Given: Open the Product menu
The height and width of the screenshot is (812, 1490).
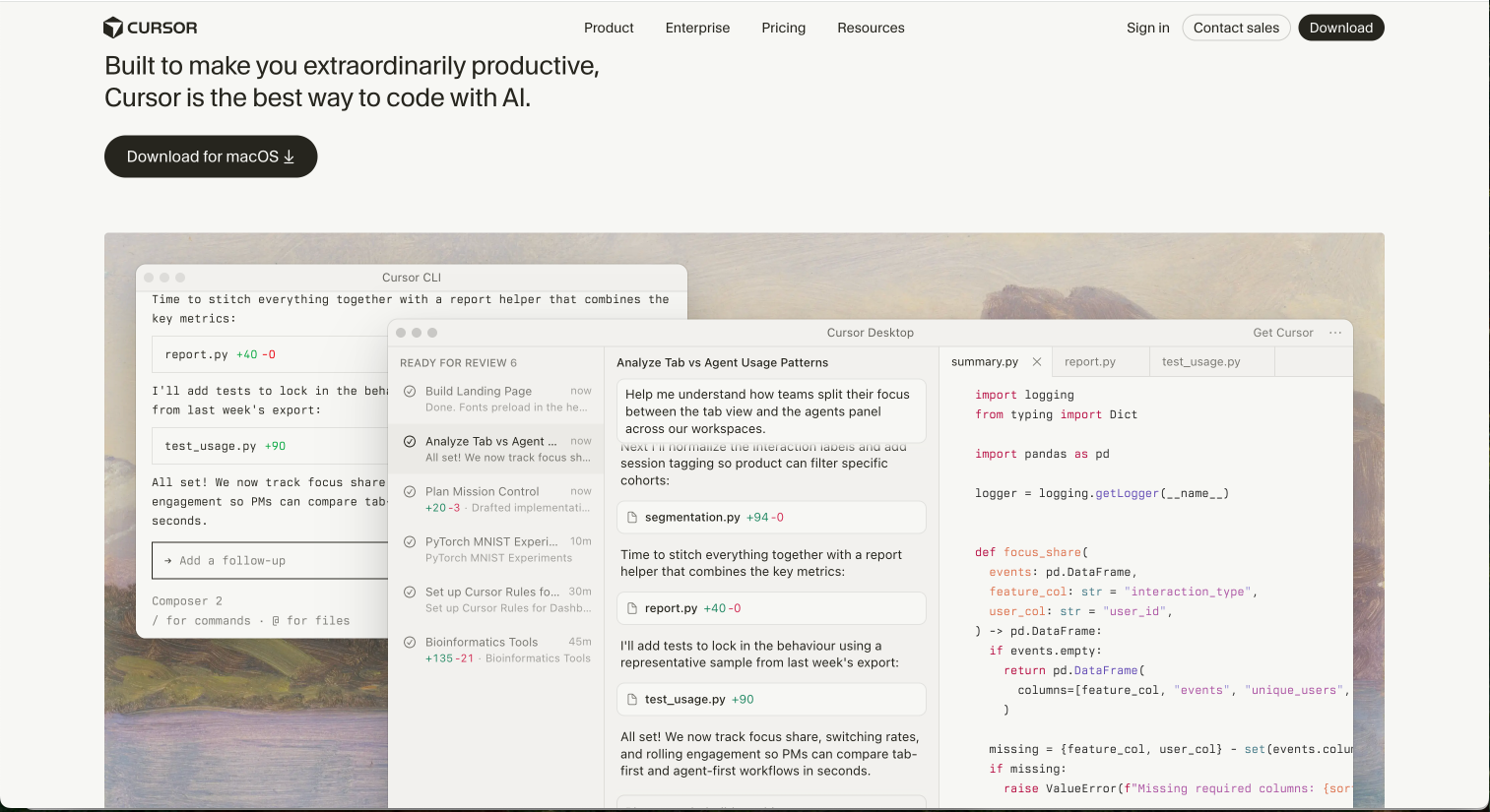Looking at the screenshot, I should [x=609, y=28].
